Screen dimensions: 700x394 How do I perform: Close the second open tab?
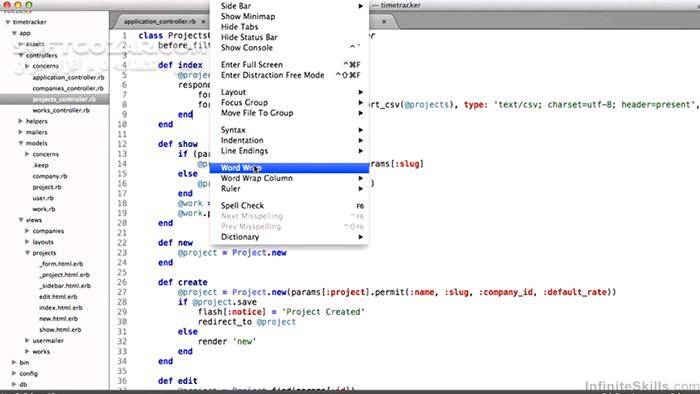click(x=384, y=21)
